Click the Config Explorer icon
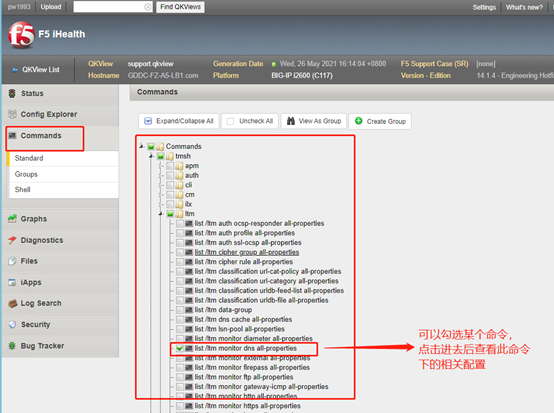 (12, 114)
